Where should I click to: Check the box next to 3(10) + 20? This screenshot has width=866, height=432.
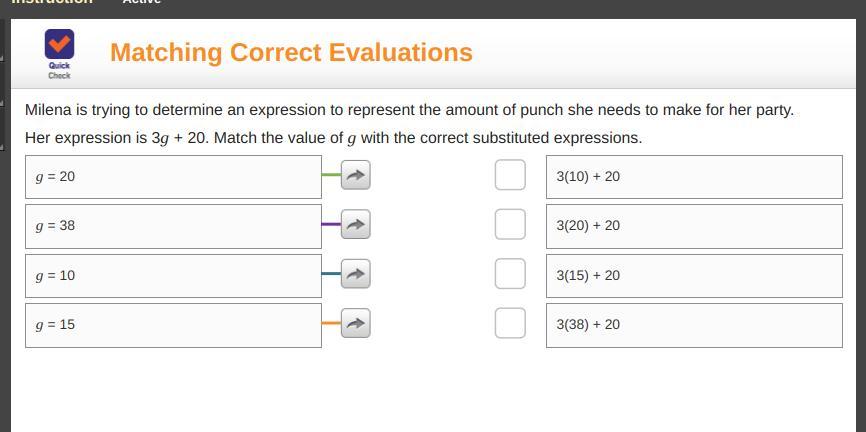[x=510, y=175]
